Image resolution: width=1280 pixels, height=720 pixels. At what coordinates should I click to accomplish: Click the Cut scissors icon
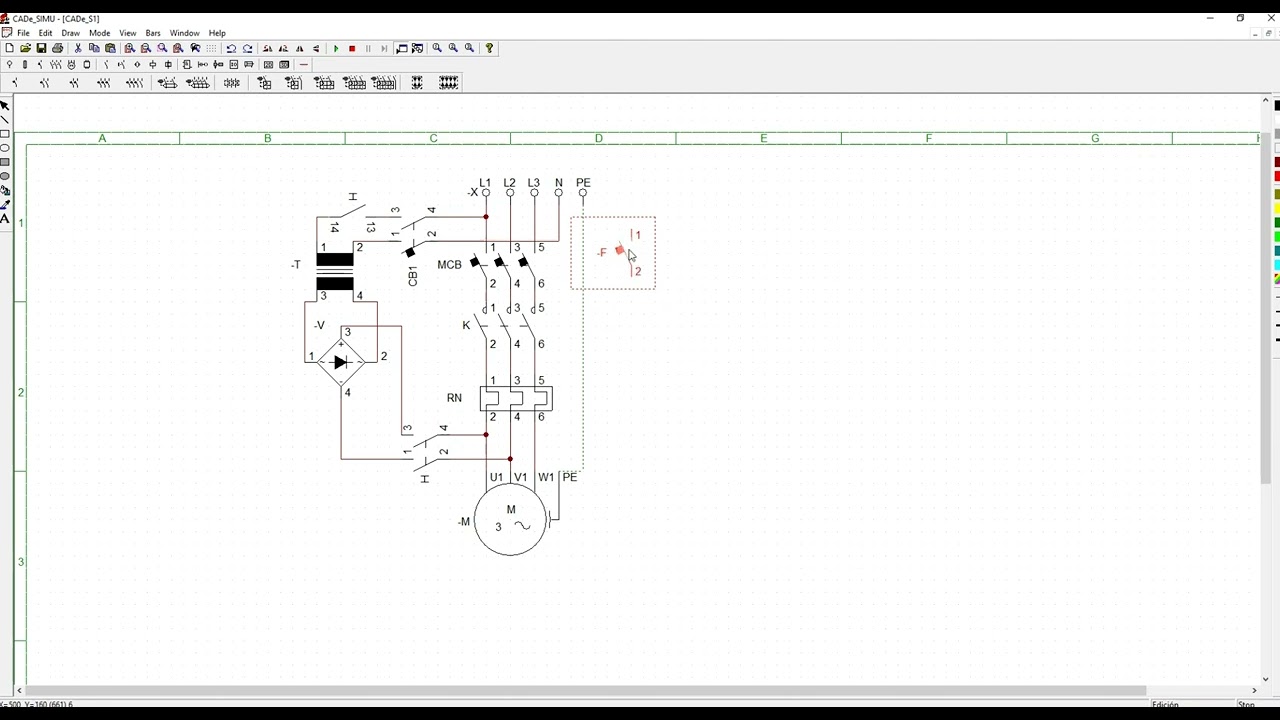pyautogui.click(x=78, y=48)
